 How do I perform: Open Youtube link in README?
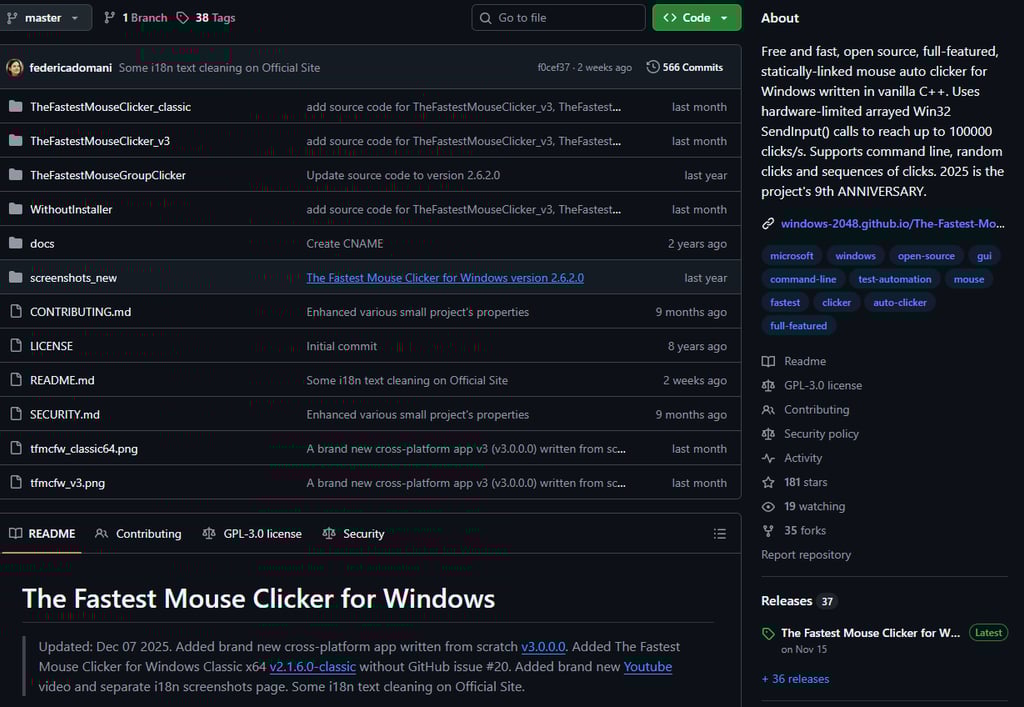(647, 667)
